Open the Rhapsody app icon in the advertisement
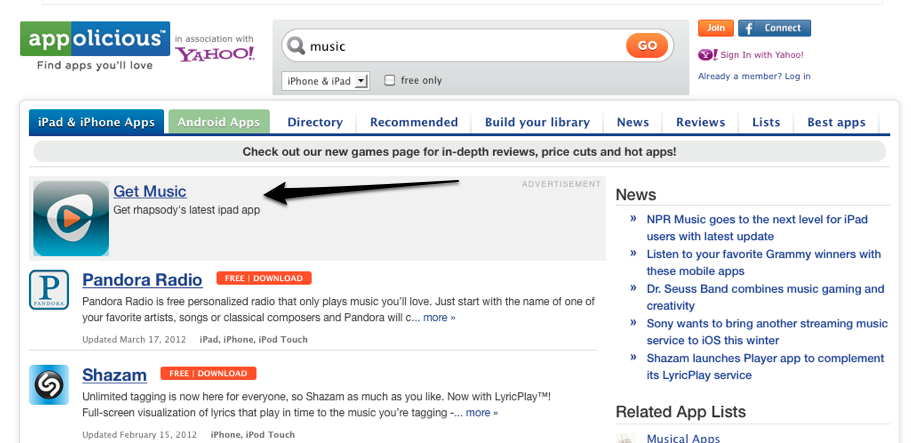911x443 pixels. click(x=71, y=219)
